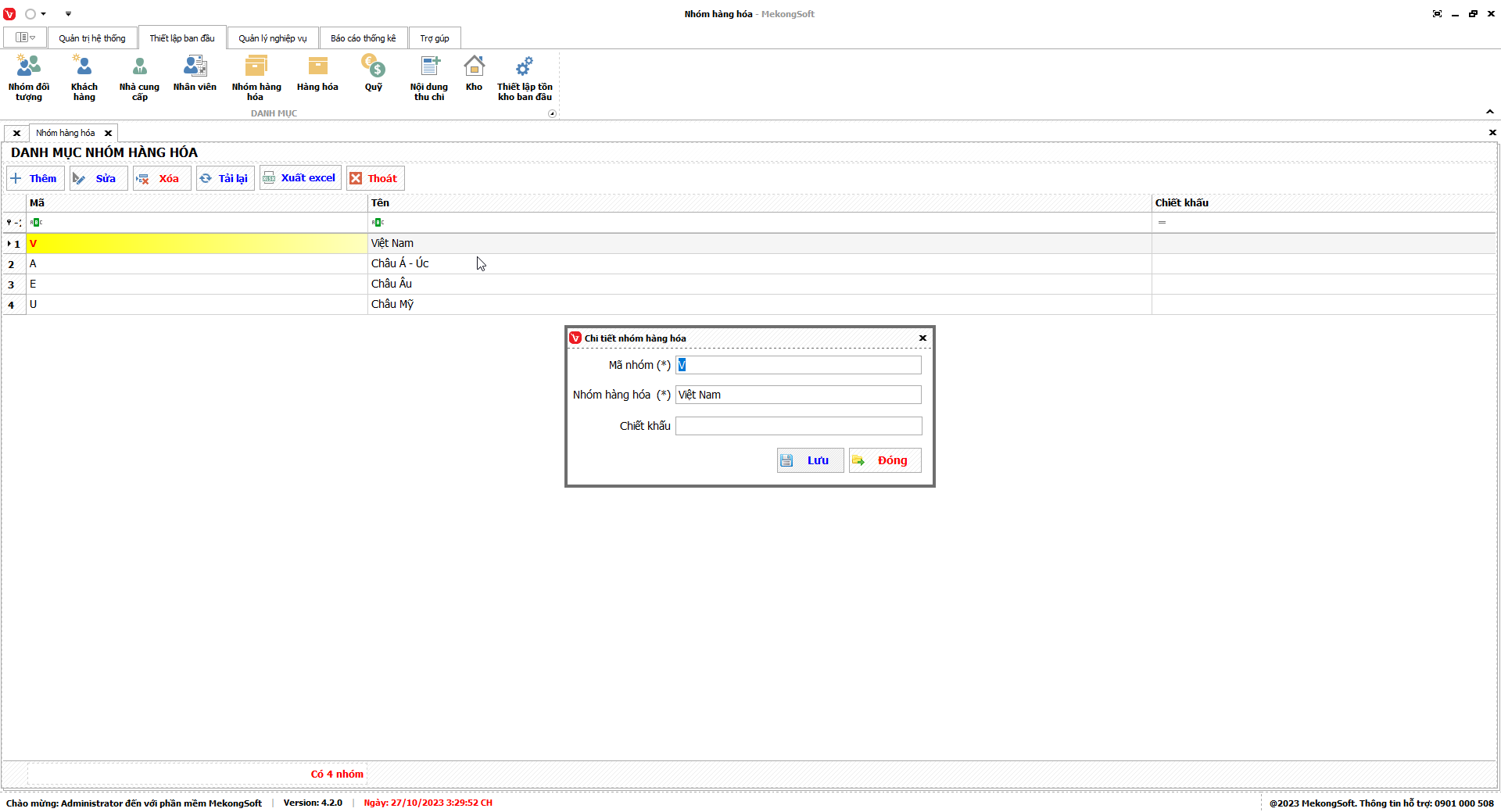Click the quick access circle button

point(30,14)
